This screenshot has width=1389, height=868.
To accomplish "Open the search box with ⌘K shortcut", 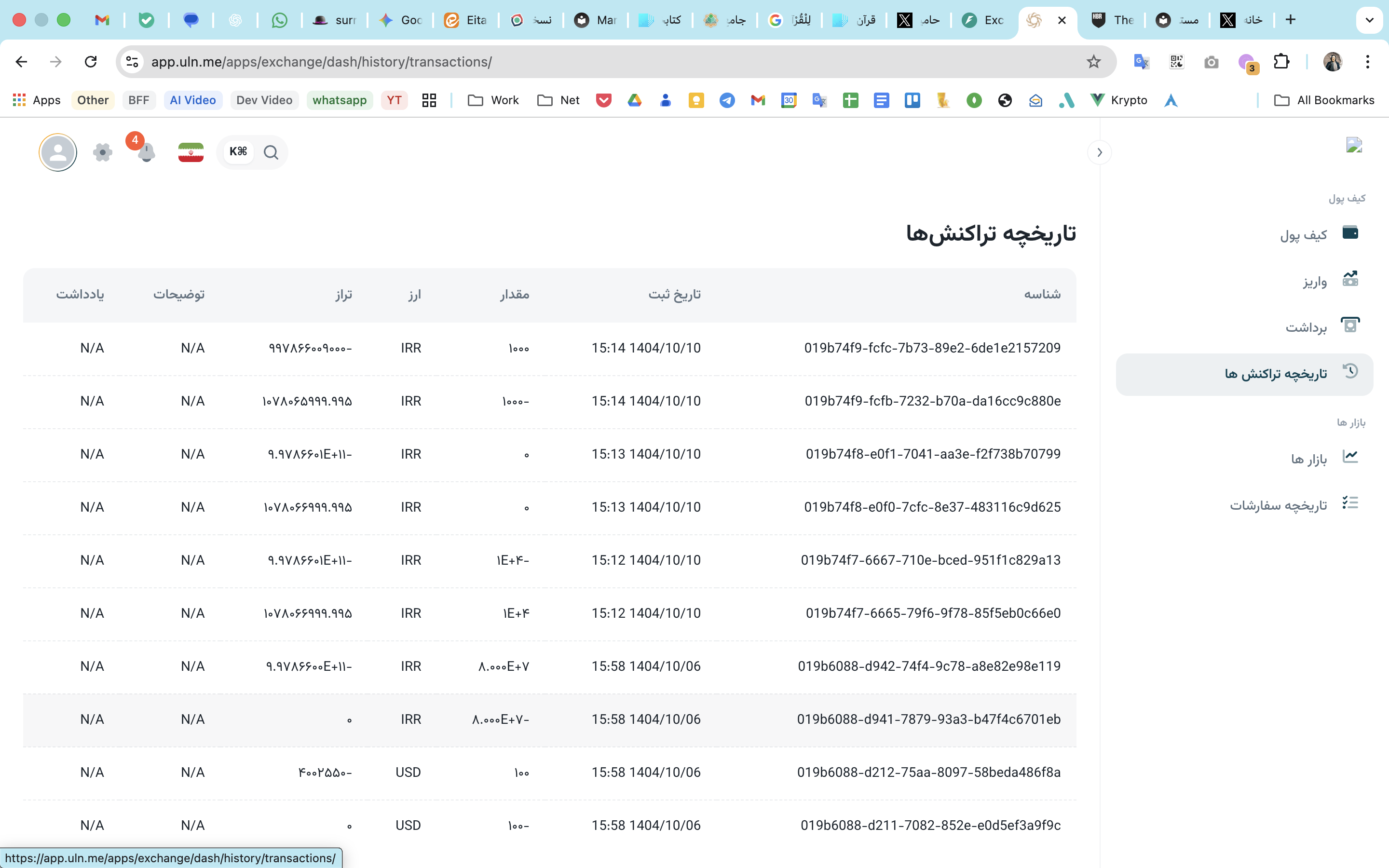I will click(x=252, y=152).
